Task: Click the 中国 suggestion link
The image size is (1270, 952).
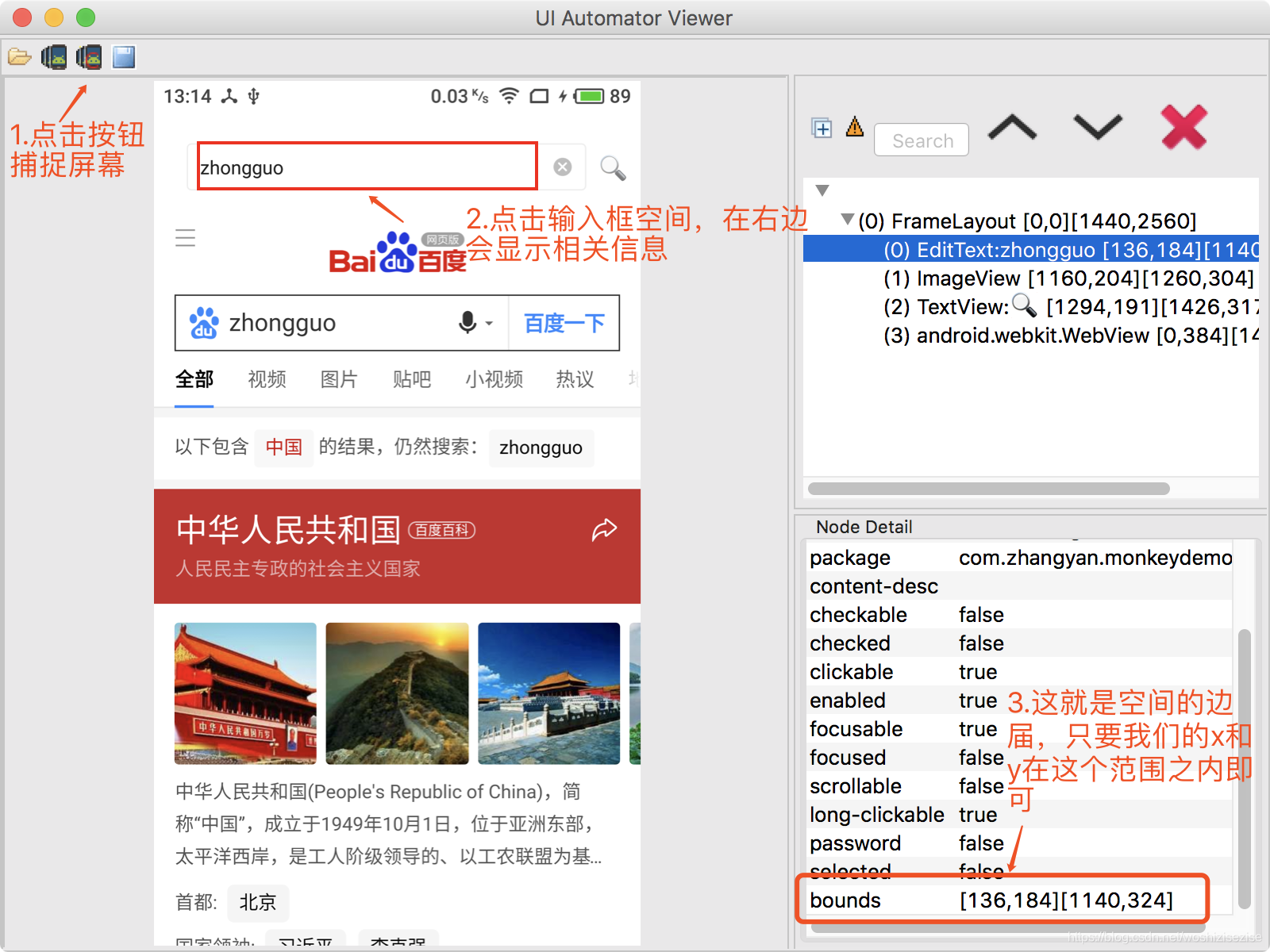Action: point(283,447)
